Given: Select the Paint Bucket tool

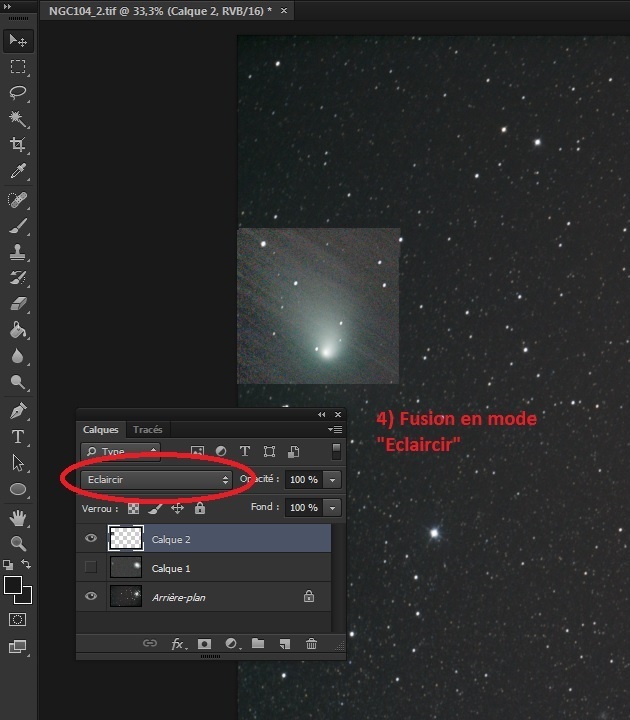Looking at the screenshot, I should tap(18, 330).
